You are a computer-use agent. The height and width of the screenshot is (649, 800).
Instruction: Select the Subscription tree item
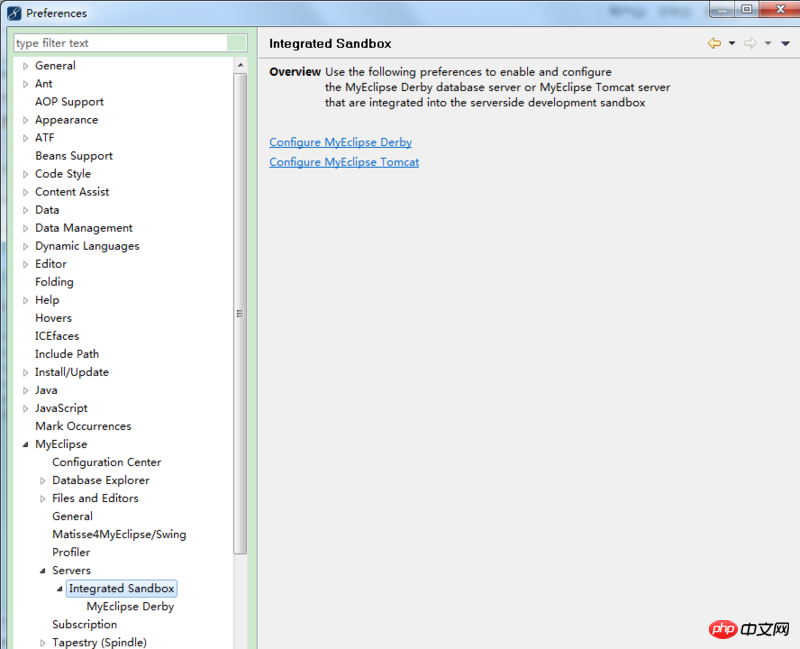click(85, 625)
